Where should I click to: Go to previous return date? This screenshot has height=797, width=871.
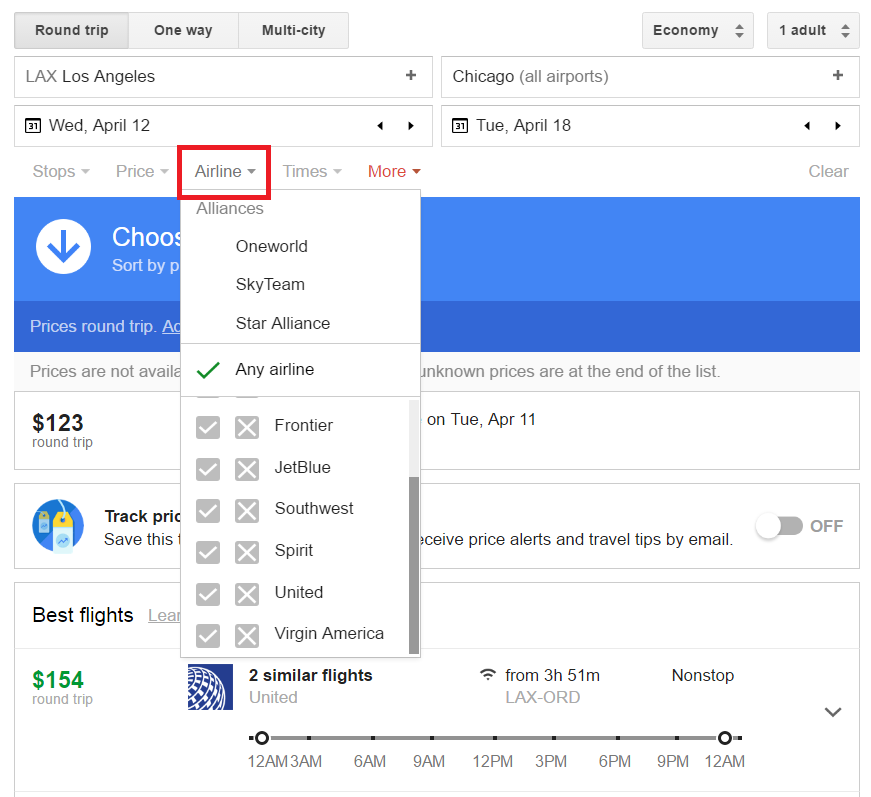tap(807, 126)
